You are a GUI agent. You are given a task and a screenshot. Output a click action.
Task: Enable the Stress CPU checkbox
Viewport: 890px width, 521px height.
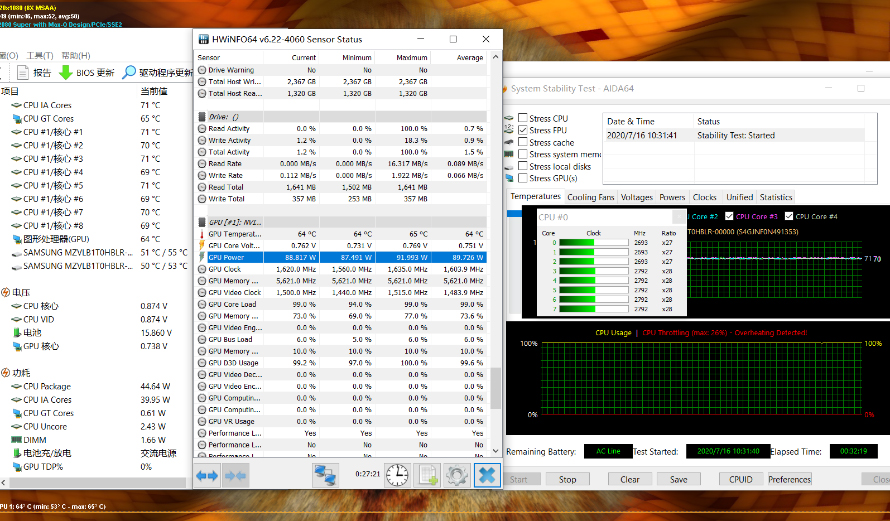click(523, 118)
